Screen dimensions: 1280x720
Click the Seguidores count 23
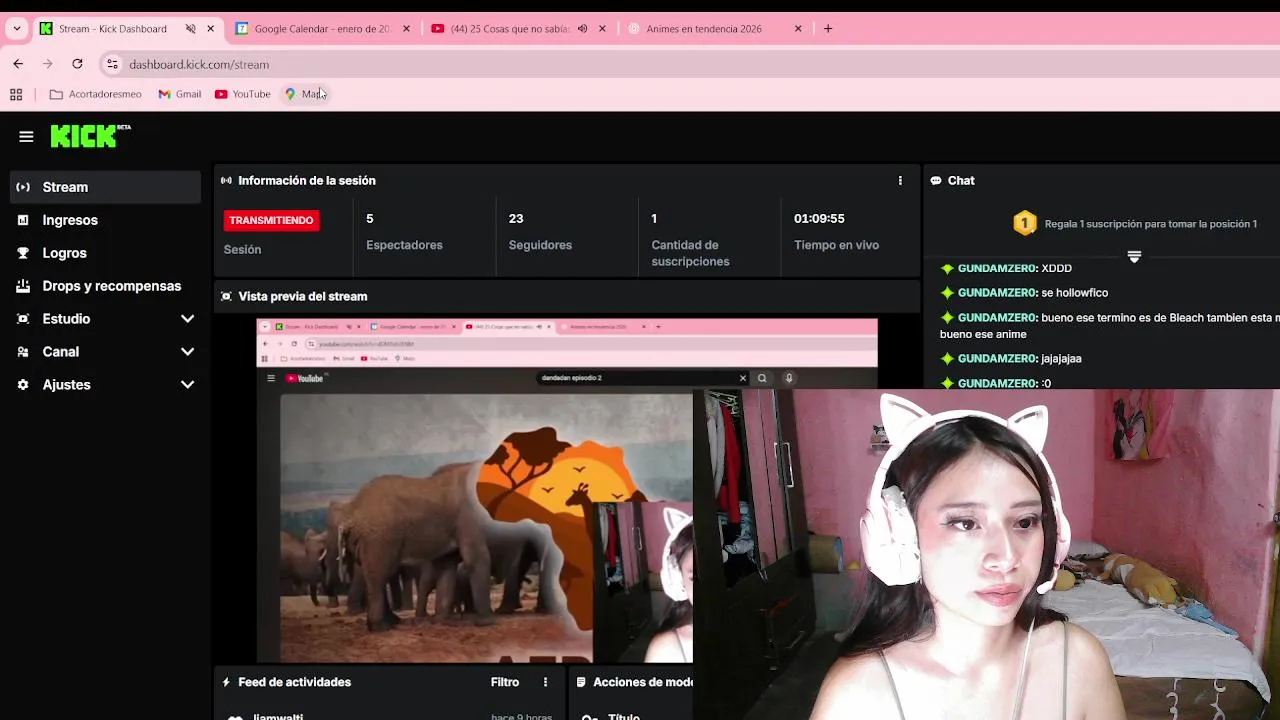tap(516, 218)
